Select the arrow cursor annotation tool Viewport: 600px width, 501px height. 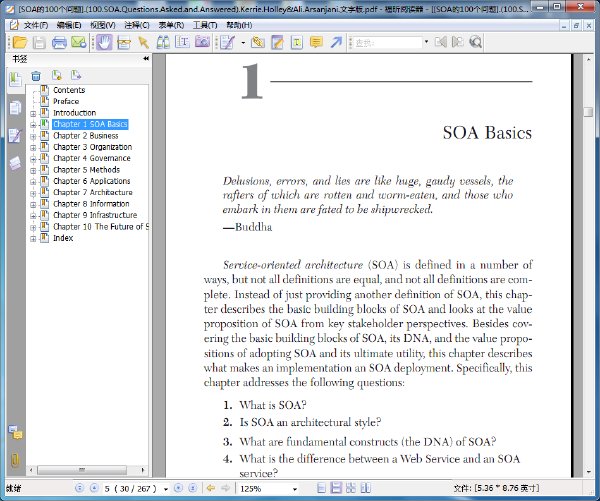coord(144,42)
